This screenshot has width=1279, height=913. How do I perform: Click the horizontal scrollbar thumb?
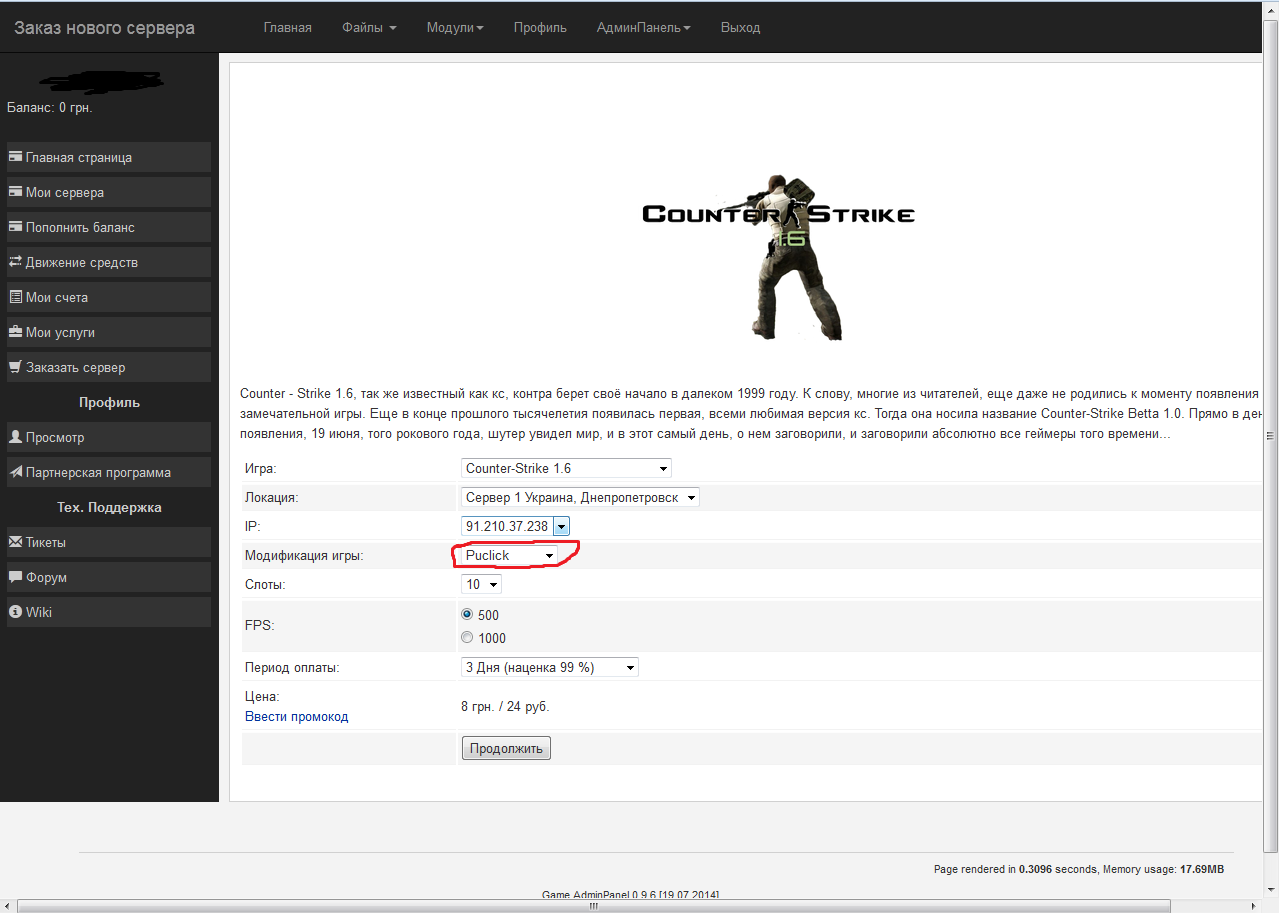[593, 906]
